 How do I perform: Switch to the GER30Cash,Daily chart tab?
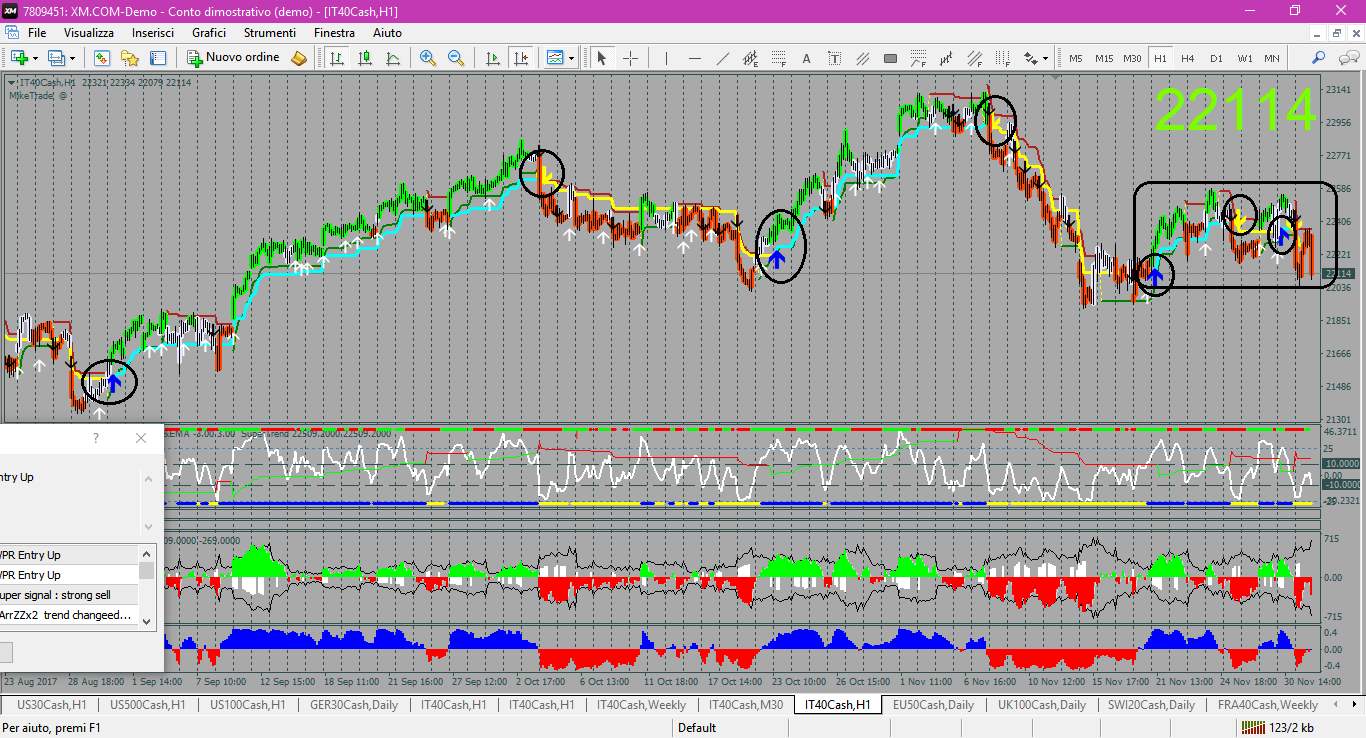coord(353,705)
